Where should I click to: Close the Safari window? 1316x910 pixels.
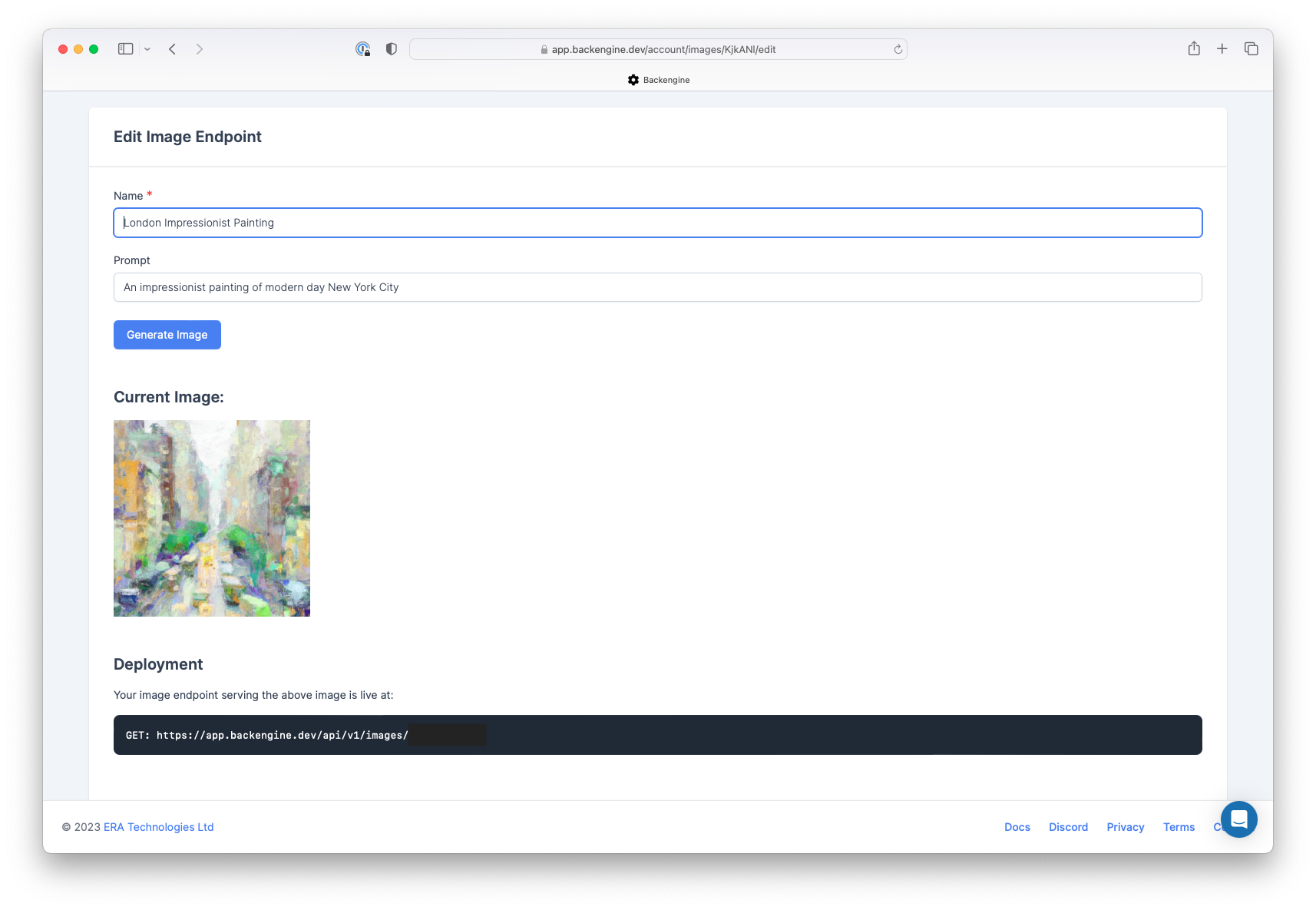[x=63, y=49]
